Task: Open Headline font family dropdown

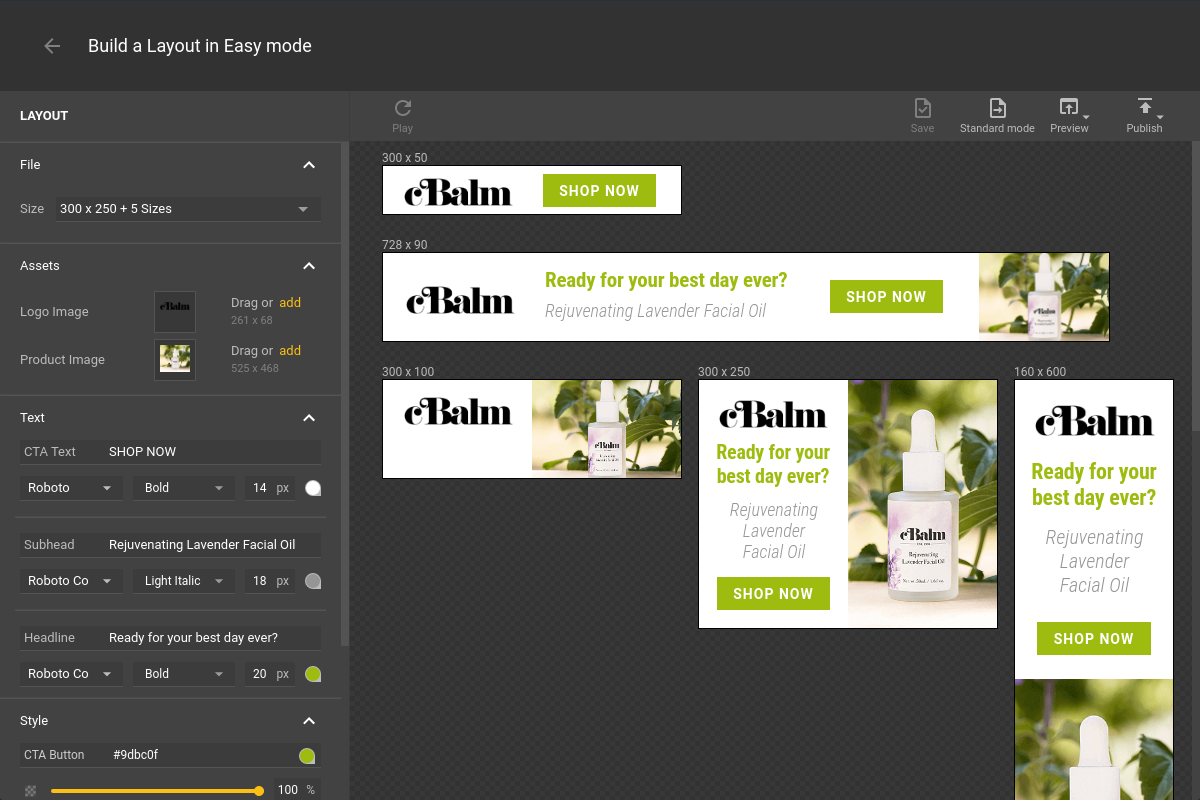Action: point(71,674)
